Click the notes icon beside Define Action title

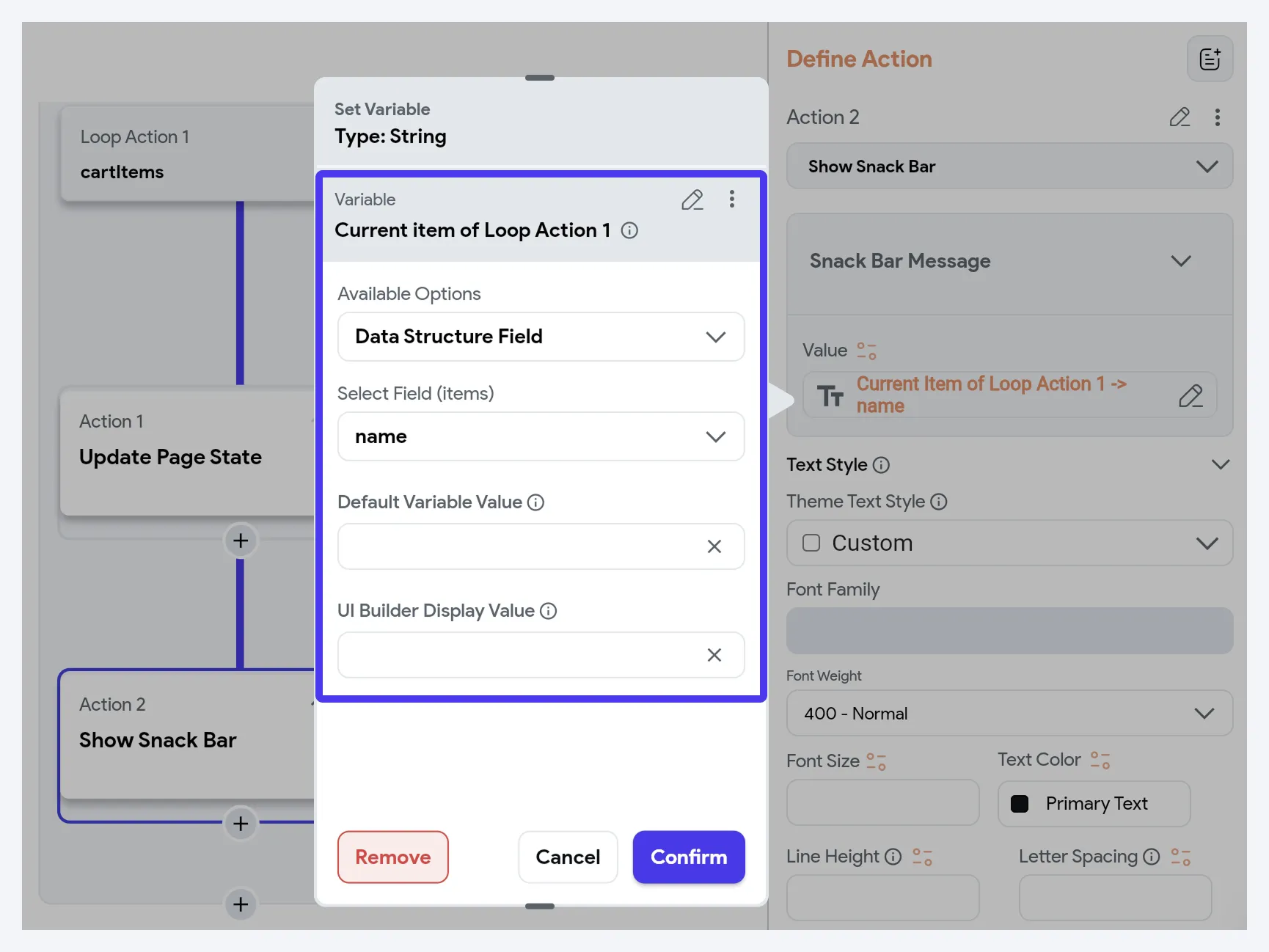tap(1210, 59)
